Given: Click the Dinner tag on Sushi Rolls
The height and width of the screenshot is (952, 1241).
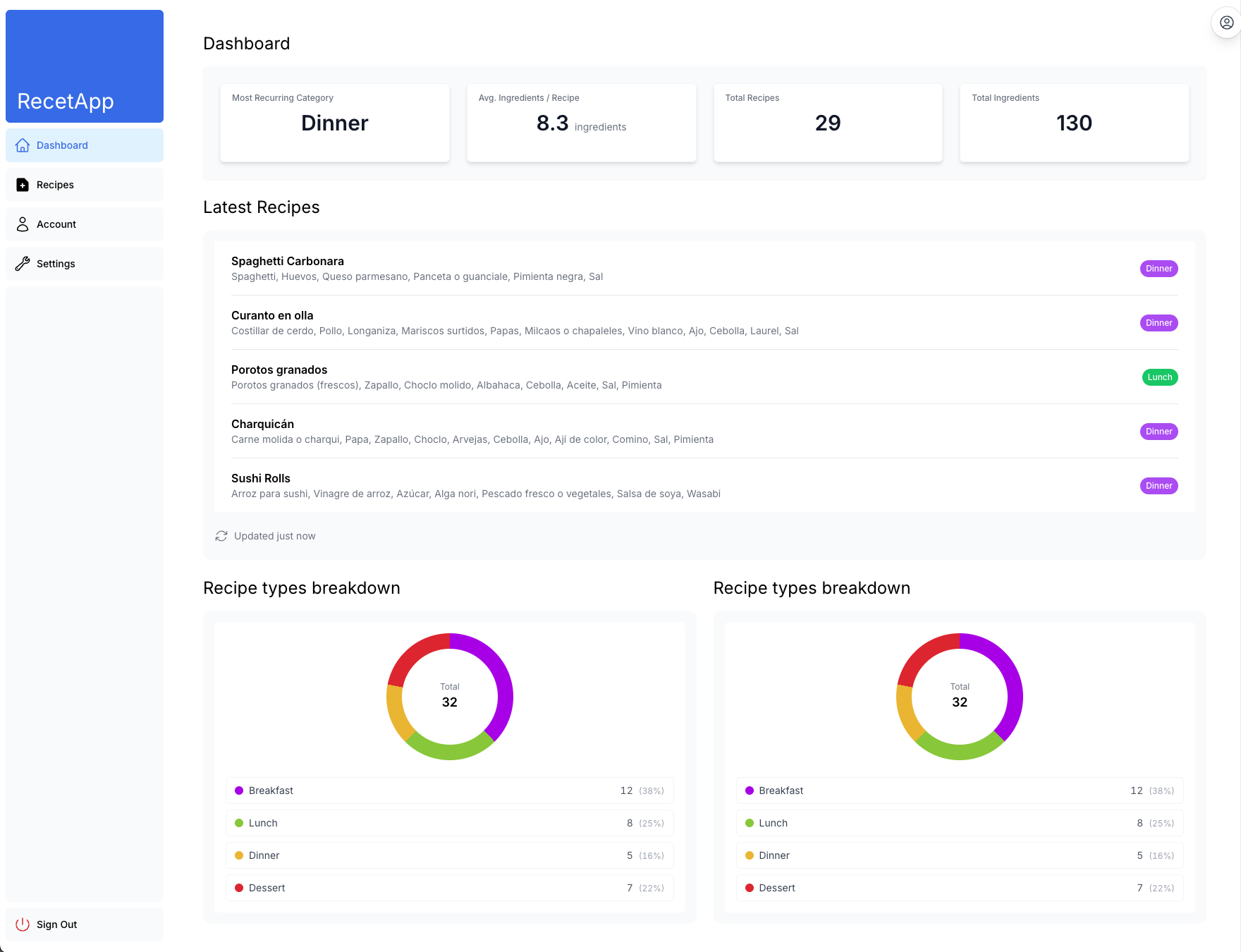Looking at the screenshot, I should point(1159,486).
